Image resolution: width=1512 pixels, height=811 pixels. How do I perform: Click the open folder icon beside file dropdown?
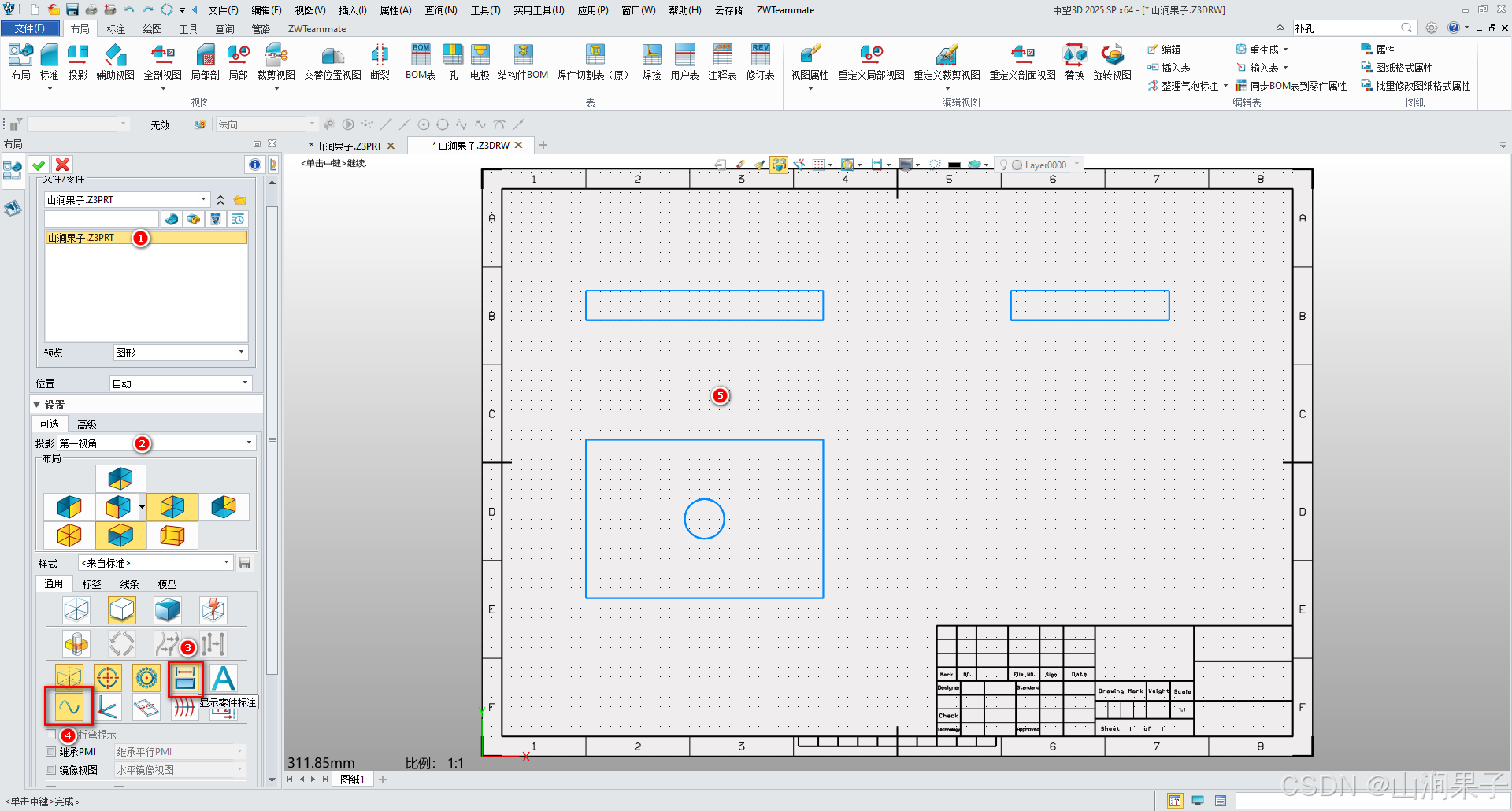tap(240, 200)
